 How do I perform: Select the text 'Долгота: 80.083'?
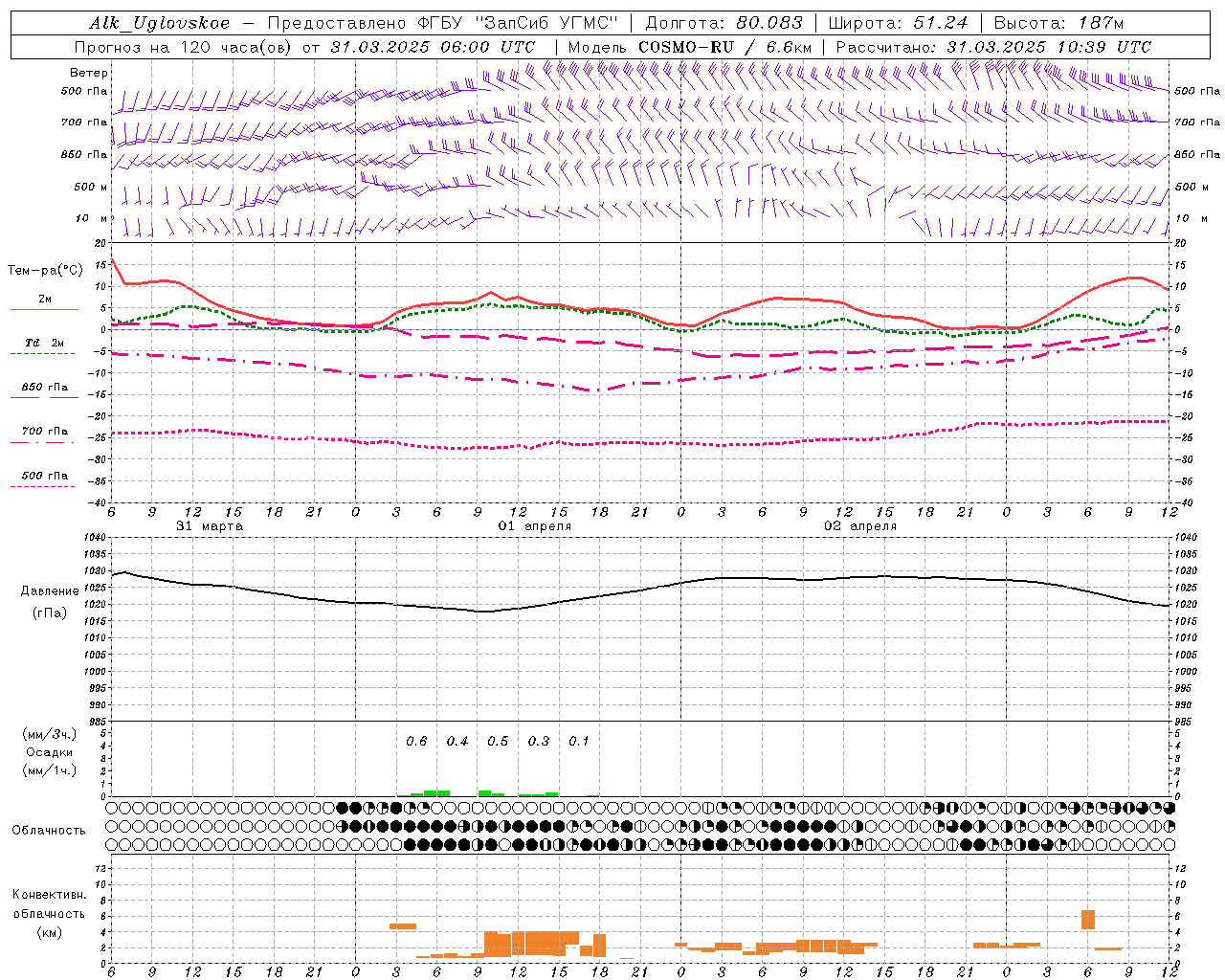[724, 23]
